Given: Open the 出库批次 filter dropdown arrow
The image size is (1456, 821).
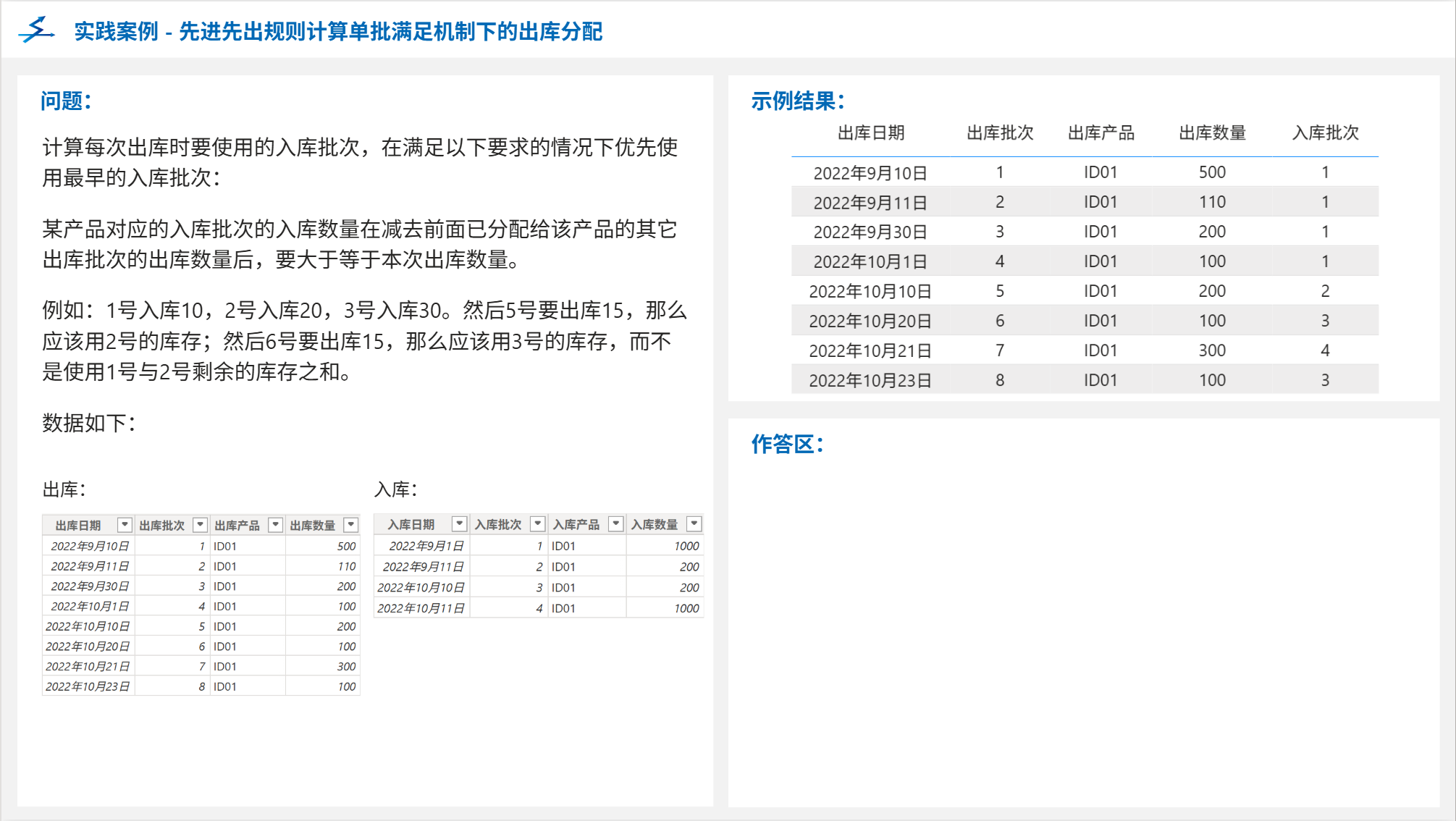Looking at the screenshot, I should [x=201, y=525].
